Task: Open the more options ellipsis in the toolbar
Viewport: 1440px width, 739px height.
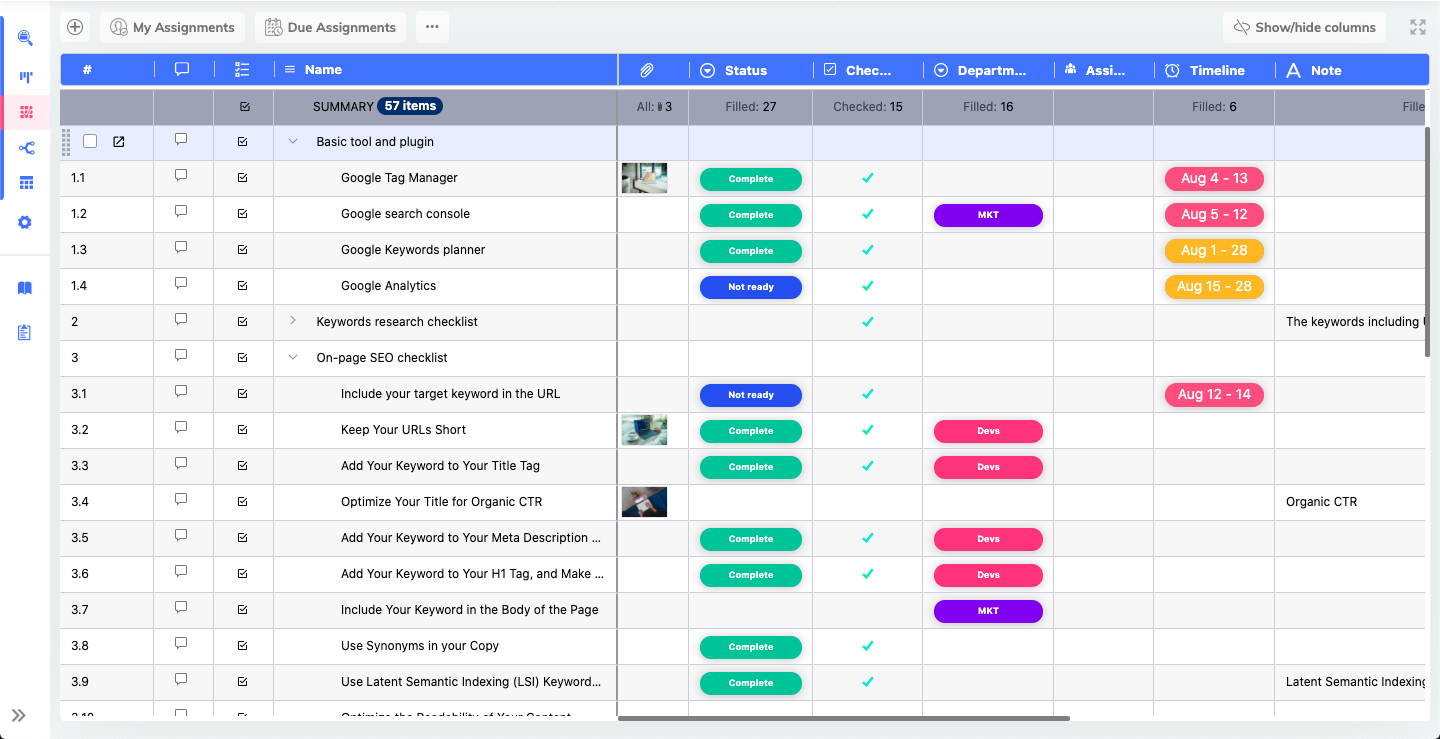Action: [432, 27]
